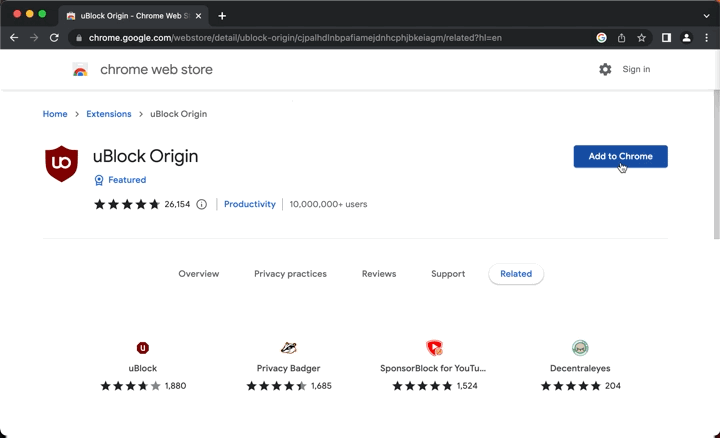The width and height of the screenshot is (720, 438).
Task: Click the uBlock related extension icon
Action: [x=143, y=348]
